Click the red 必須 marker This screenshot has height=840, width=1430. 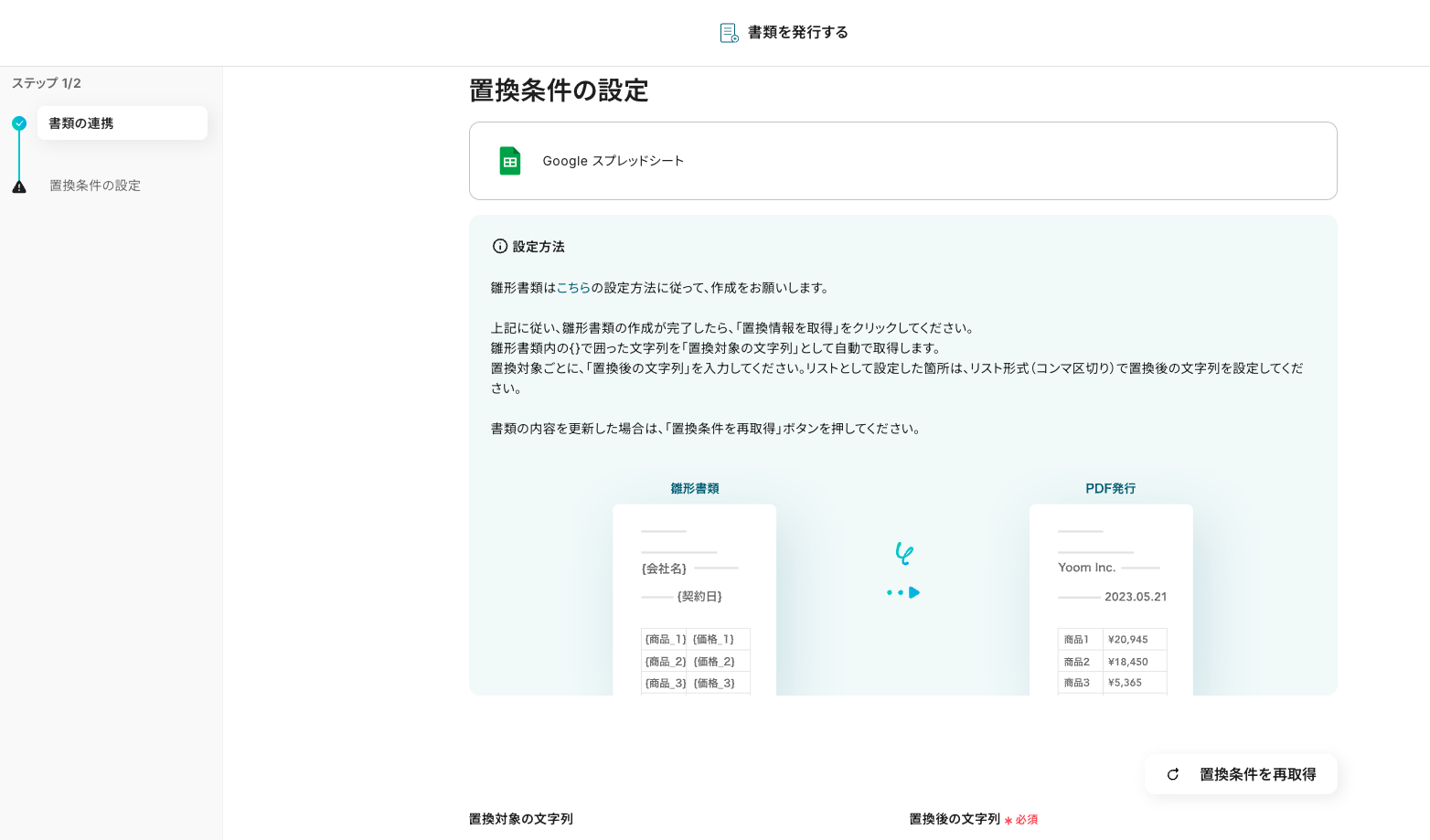coord(1021,820)
